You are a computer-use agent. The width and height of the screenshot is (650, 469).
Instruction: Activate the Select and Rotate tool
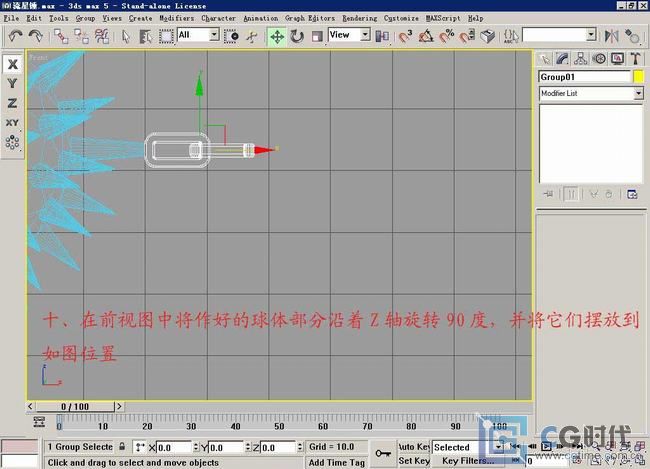297,36
